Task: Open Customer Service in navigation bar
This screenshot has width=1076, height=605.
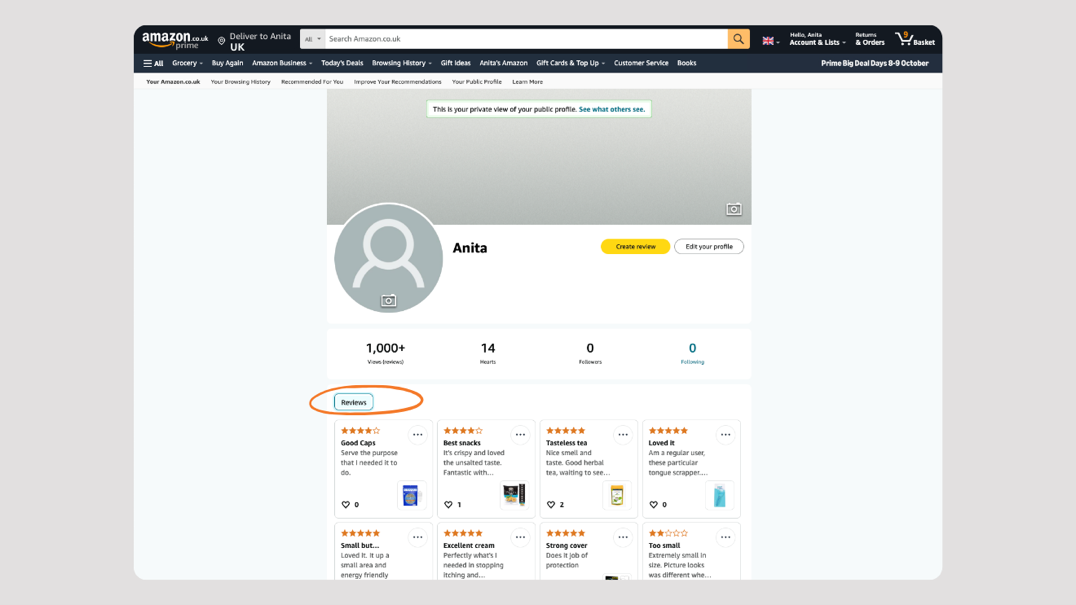Action: pos(641,63)
